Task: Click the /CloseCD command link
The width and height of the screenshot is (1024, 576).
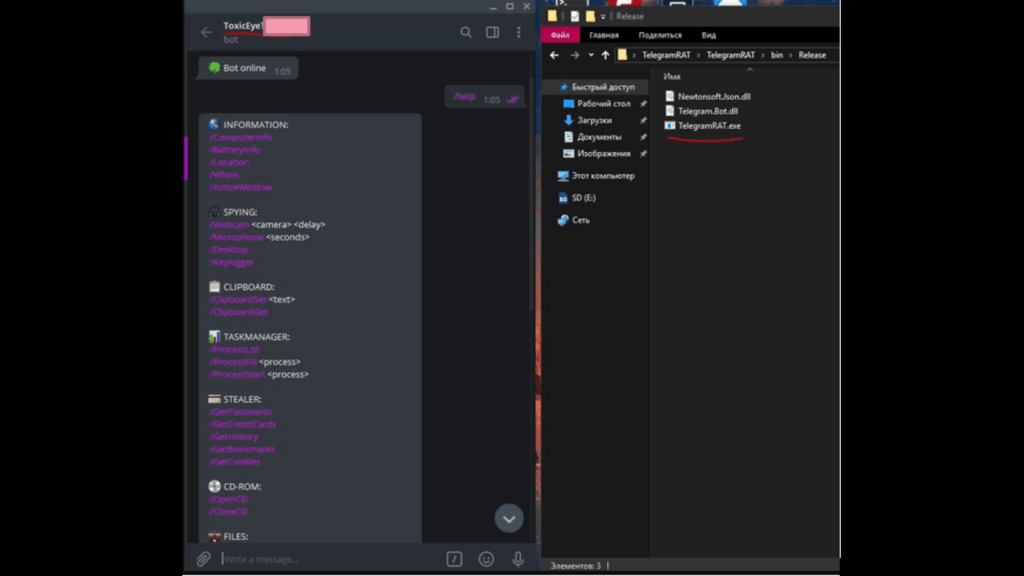Action: click(x=229, y=511)
